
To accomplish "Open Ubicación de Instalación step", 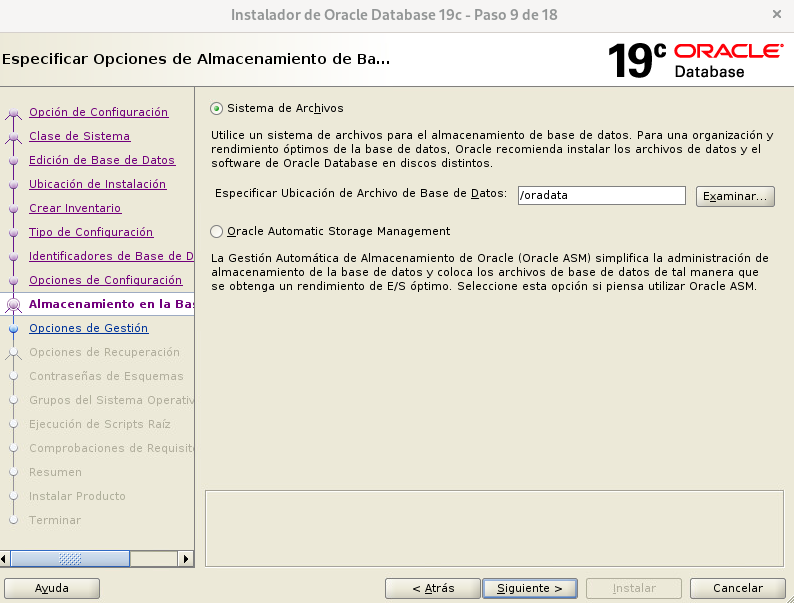I will (x=97, y=184).
